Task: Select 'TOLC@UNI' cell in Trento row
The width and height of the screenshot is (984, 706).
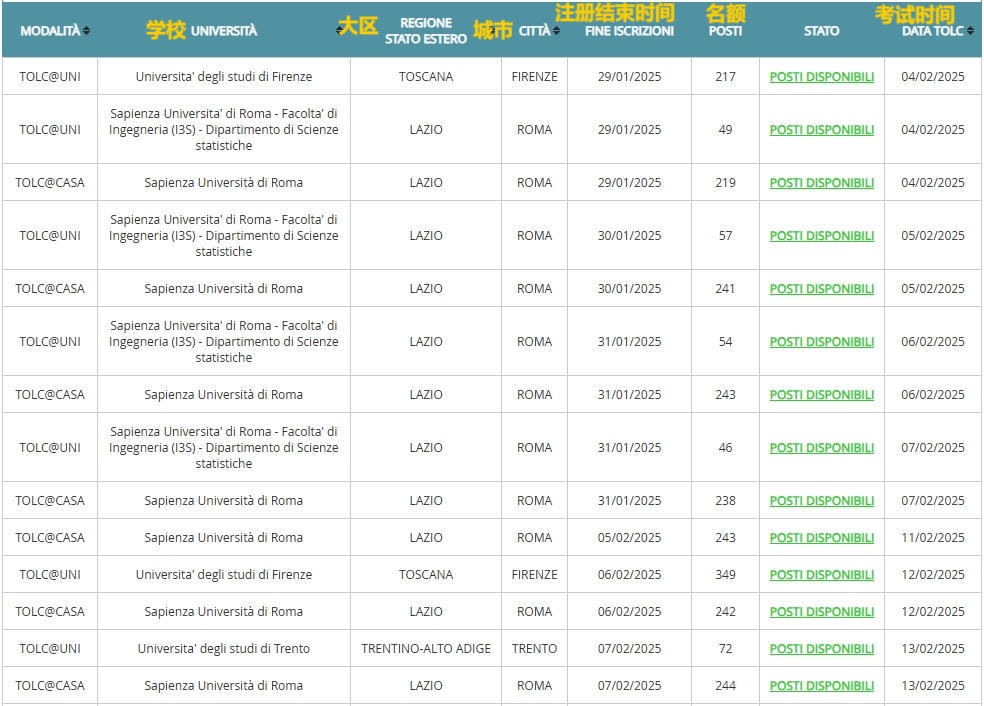Action: (x=50, y=649)
